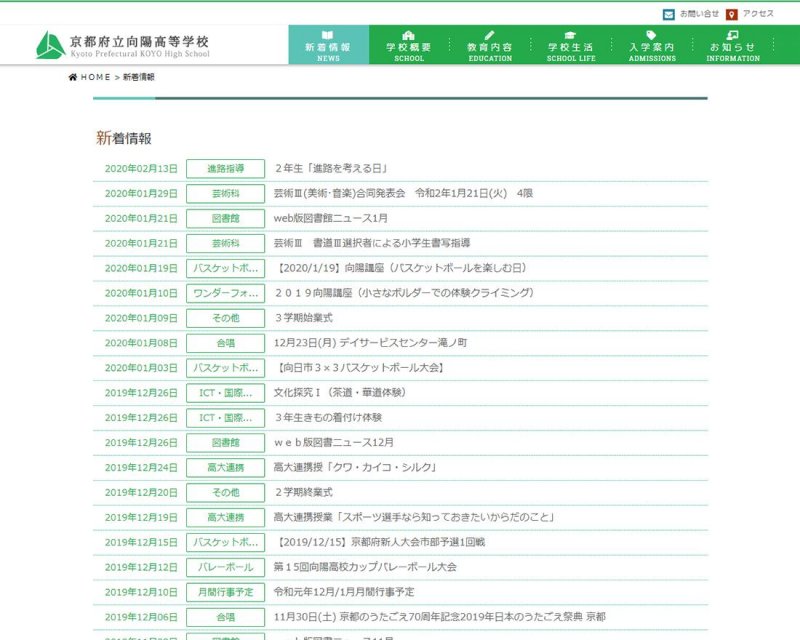Select the 合唱 tag dated 2020年01月08日
800x640 pixels.
tap(225, 343)
